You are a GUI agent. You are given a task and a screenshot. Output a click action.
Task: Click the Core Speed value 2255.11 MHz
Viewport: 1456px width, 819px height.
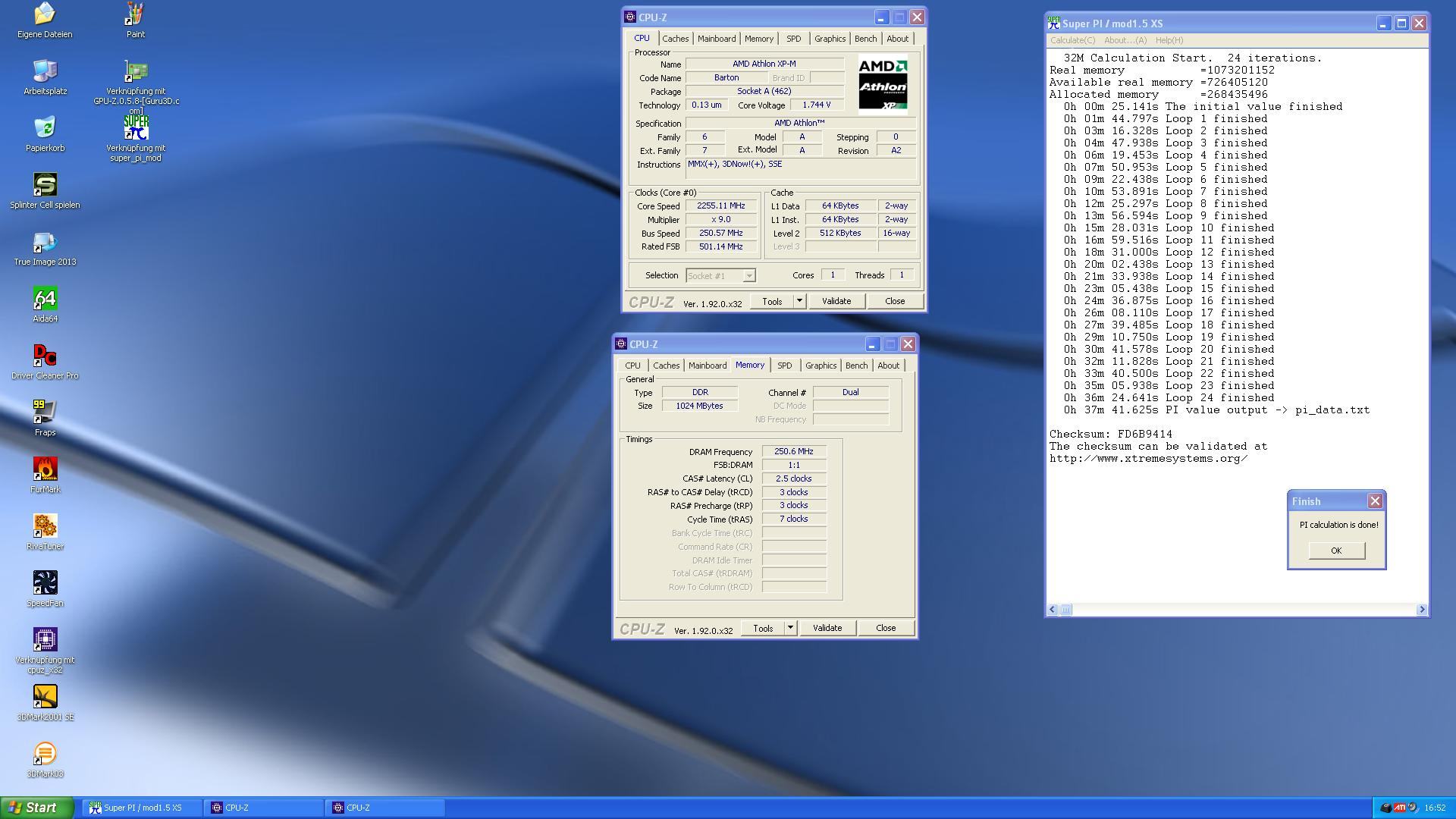point(720,206)
